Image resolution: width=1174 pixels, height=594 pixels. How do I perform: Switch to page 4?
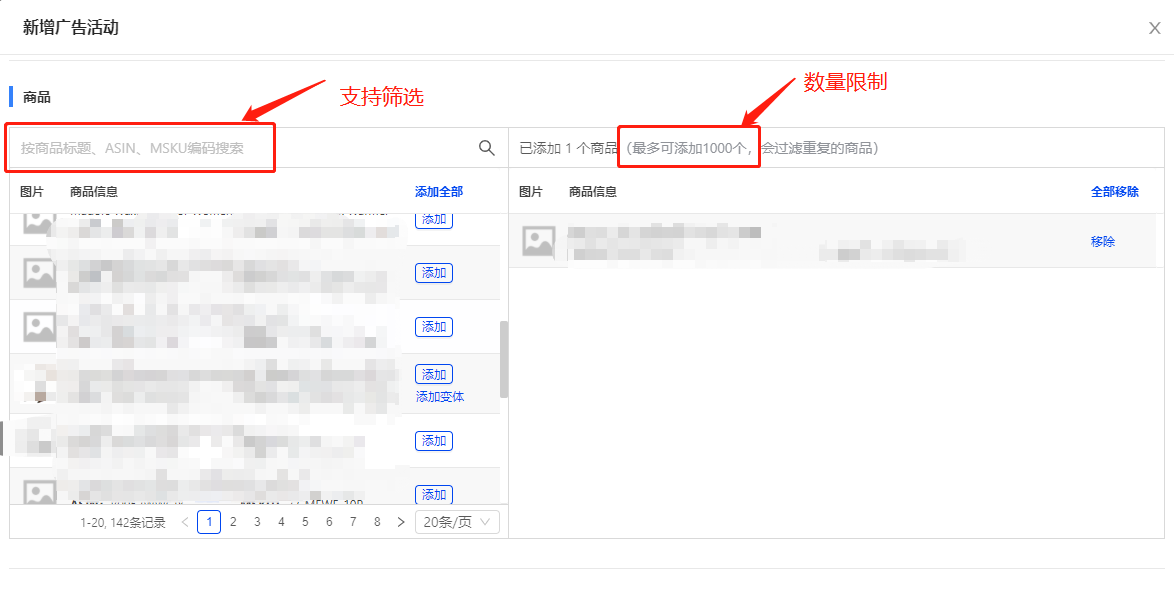(281, 522)
